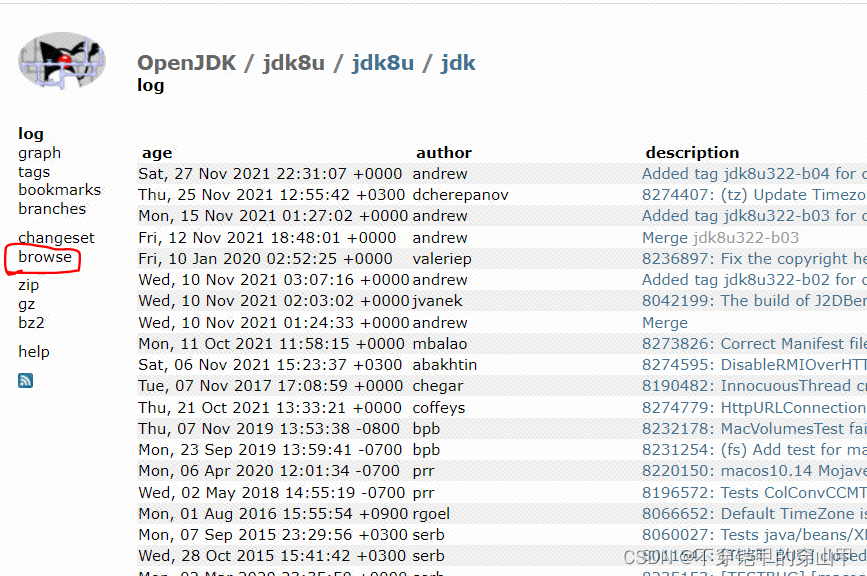Open the help page
The image size is (867, 576).
tap(33, 351)
